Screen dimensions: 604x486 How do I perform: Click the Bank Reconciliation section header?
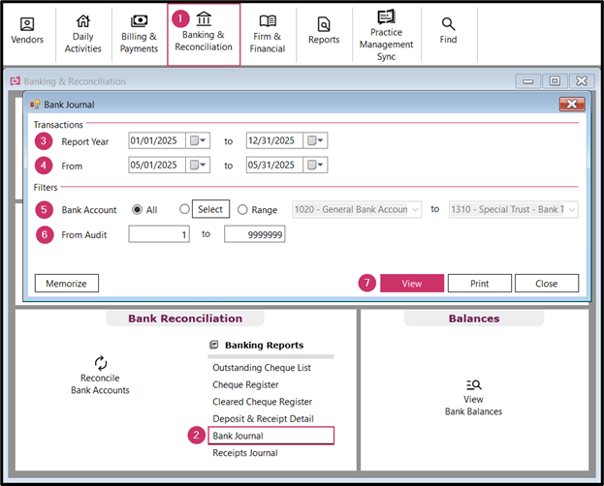pyautogui.click(x=185, y=318)
